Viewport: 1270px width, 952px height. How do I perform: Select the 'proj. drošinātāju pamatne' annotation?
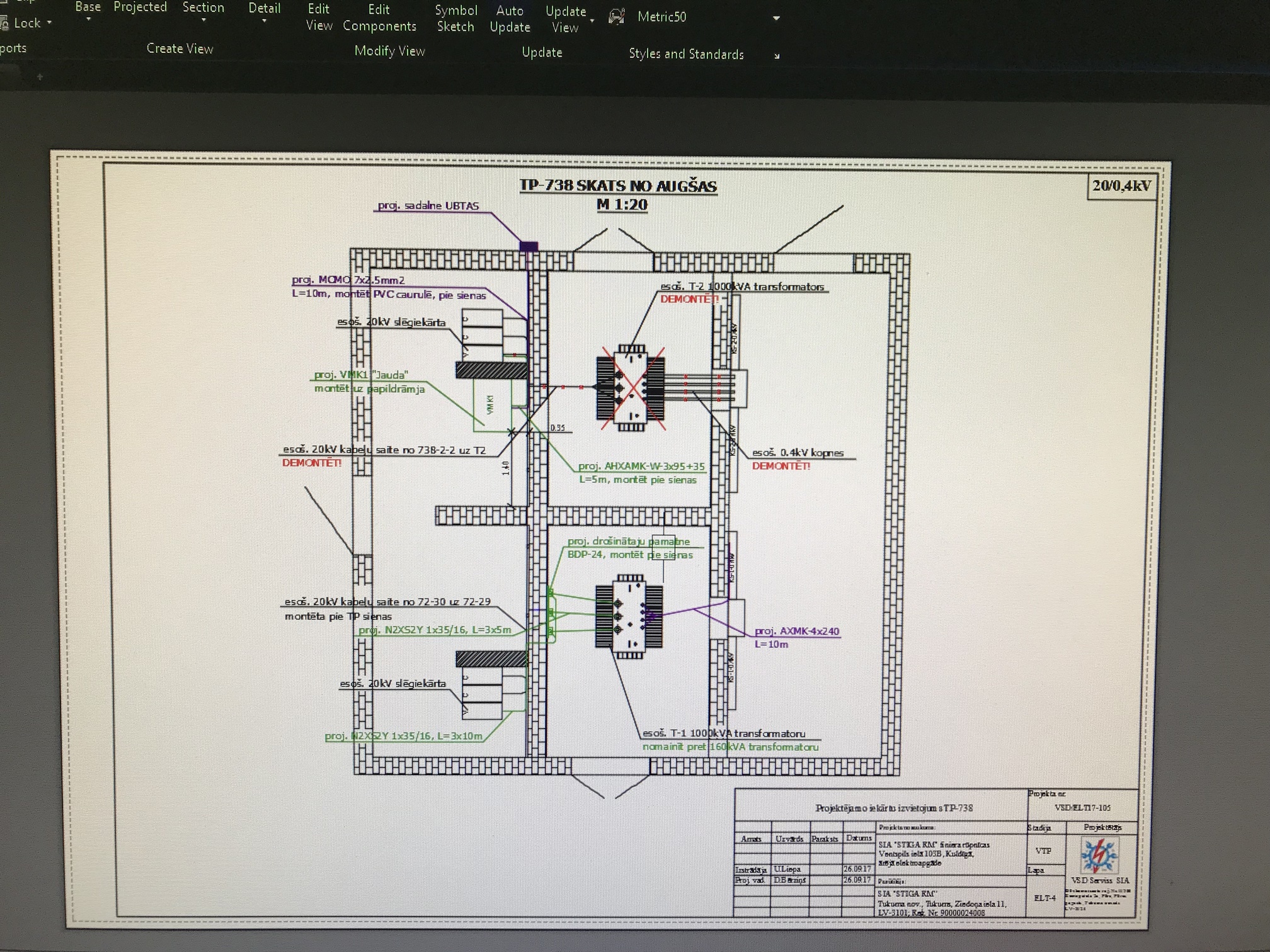tap(629, 541)
